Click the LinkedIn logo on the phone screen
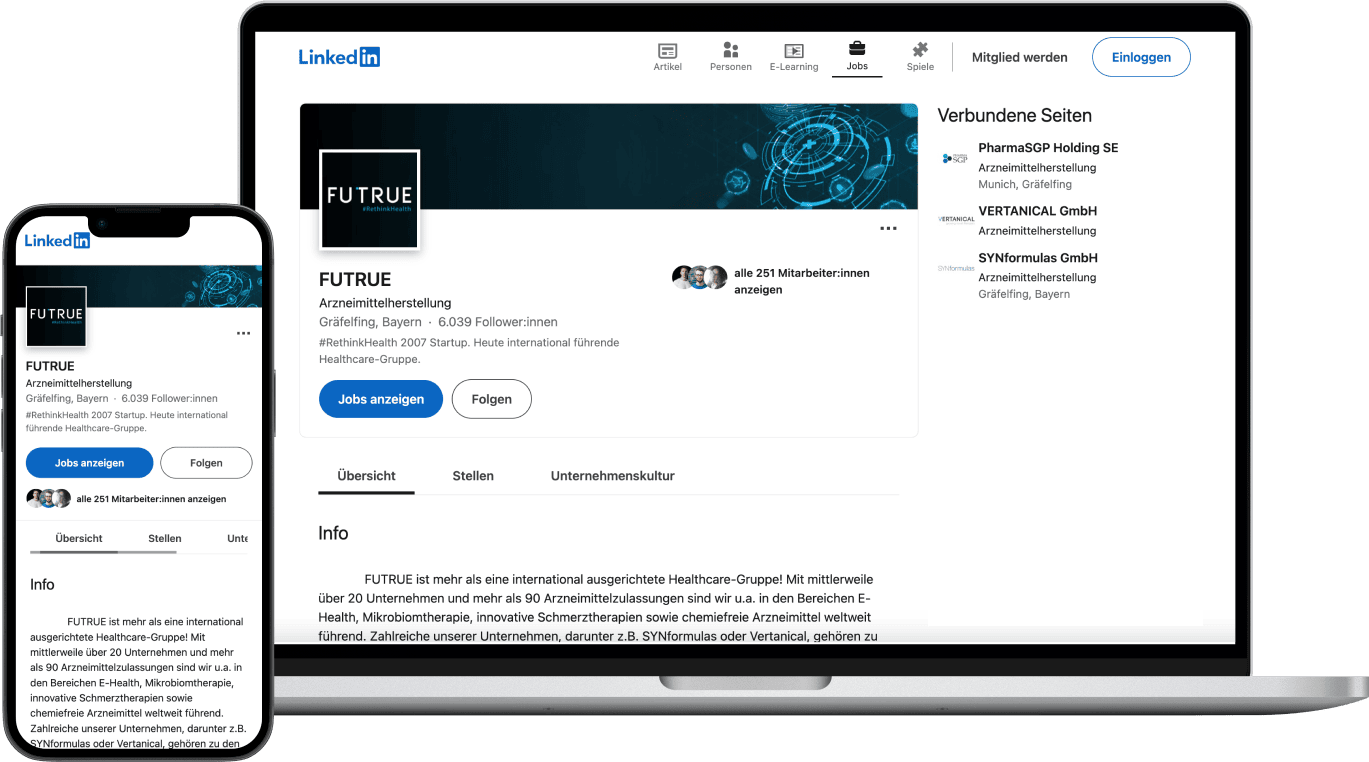The image size is (1369, 762). pos(57,240)
